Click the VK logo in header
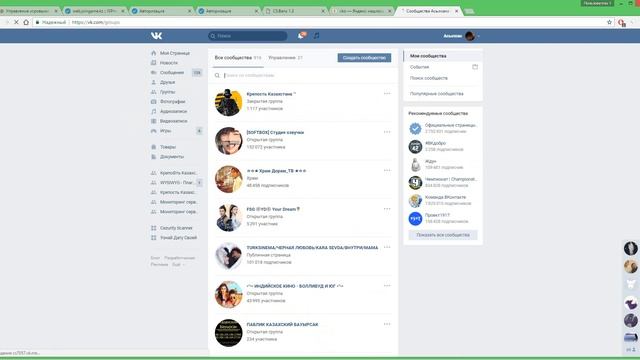This screenshot has width=640, height=360. click(x=156, y=36)
